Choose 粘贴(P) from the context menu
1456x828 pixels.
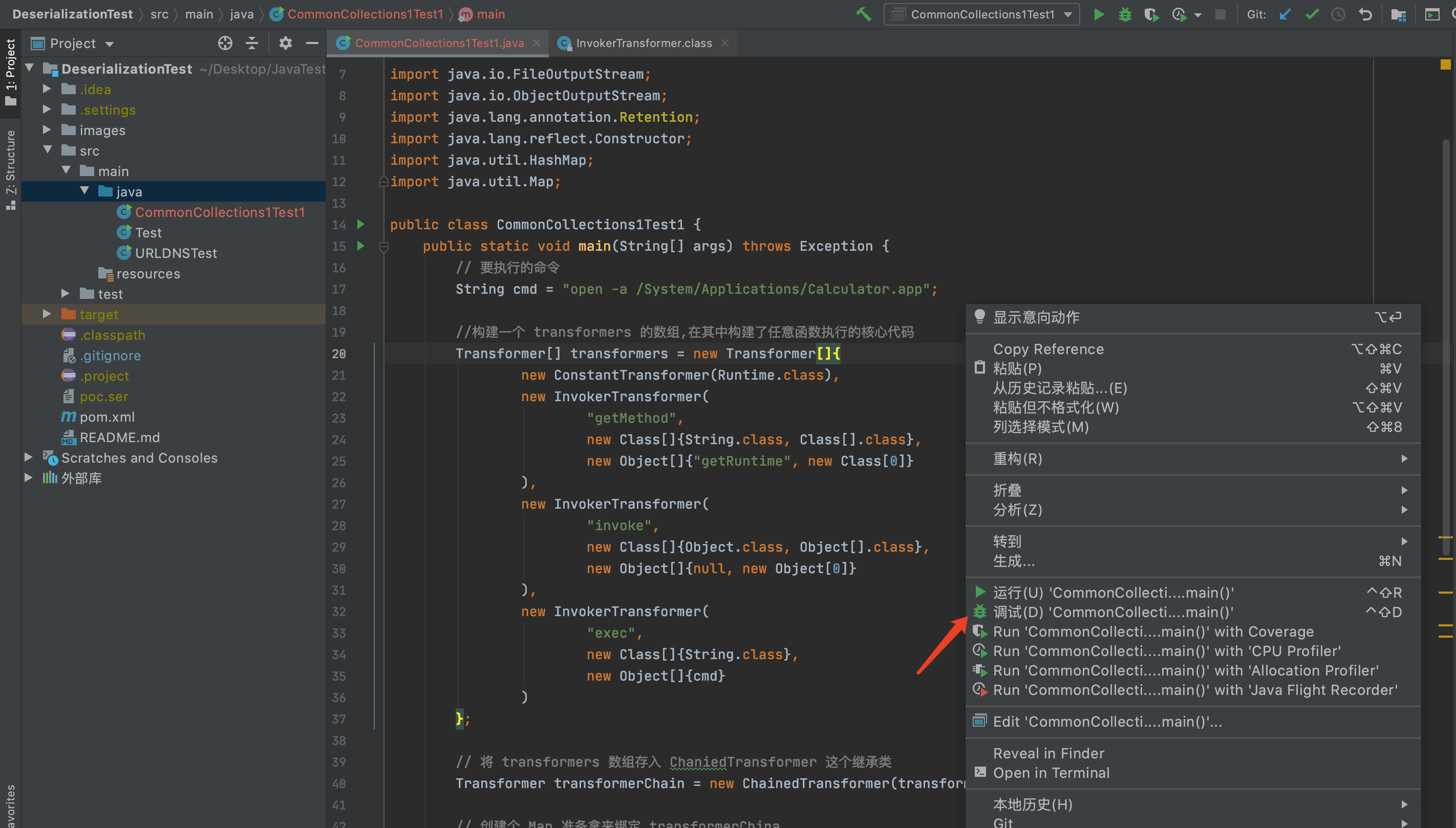pyautogui.click(x=1193, y=368)
